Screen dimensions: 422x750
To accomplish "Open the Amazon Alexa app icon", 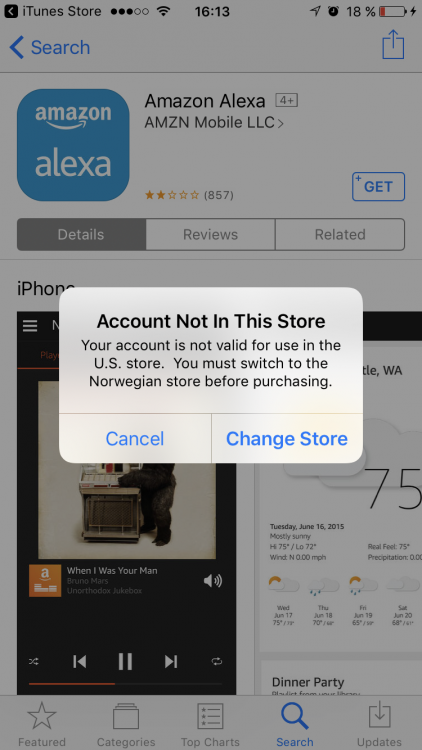I will [73, 145].
